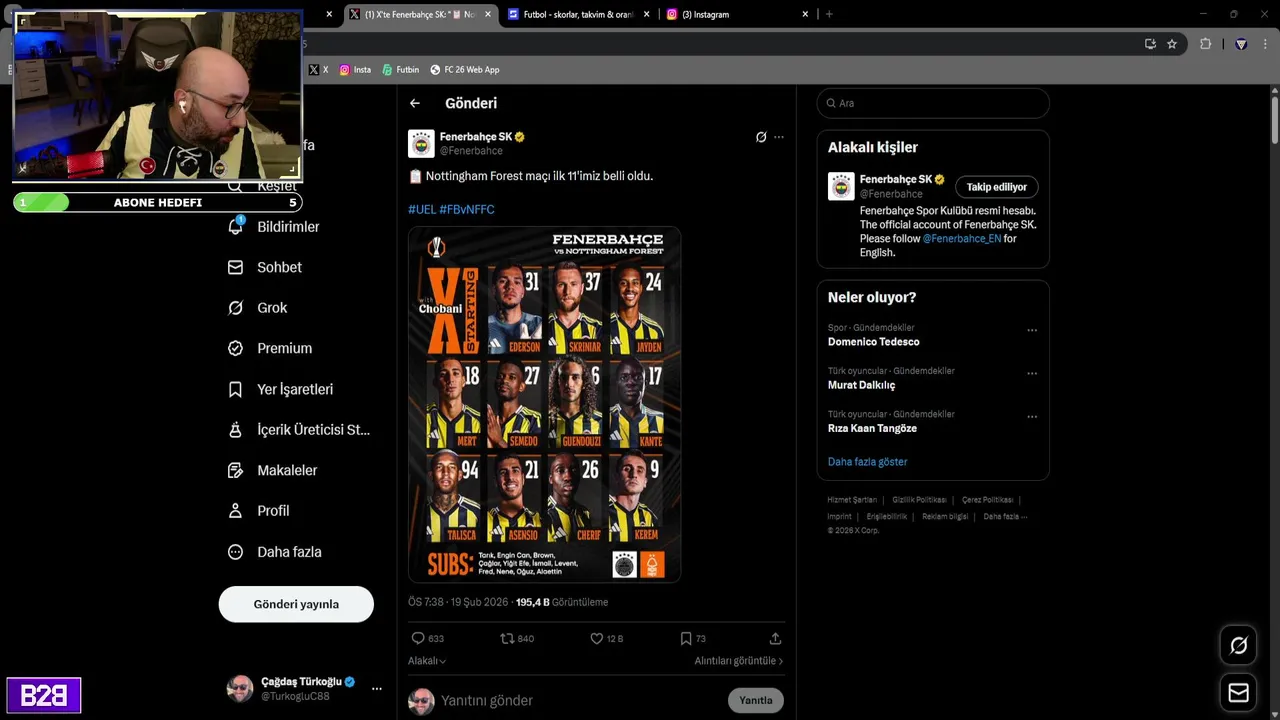This screenshot has width=1280, height=720.
Task: Expand footer Daha fazla links
Action: click(1005, 517)
